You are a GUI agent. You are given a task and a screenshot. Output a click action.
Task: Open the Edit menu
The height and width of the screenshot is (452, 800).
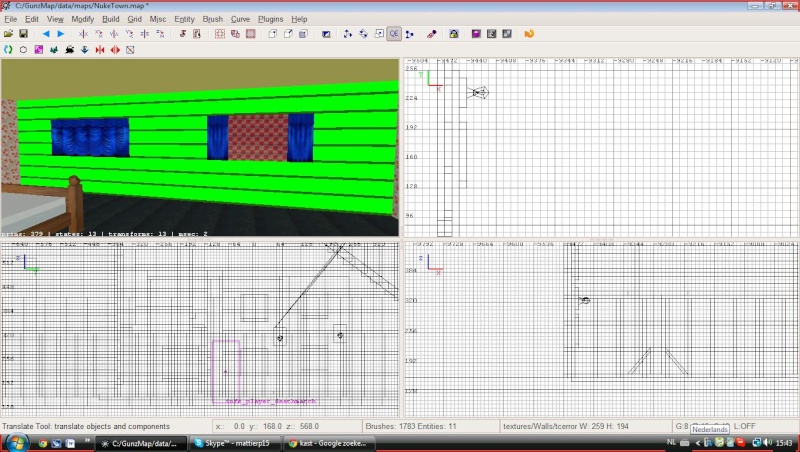click(x=32, y=19)
